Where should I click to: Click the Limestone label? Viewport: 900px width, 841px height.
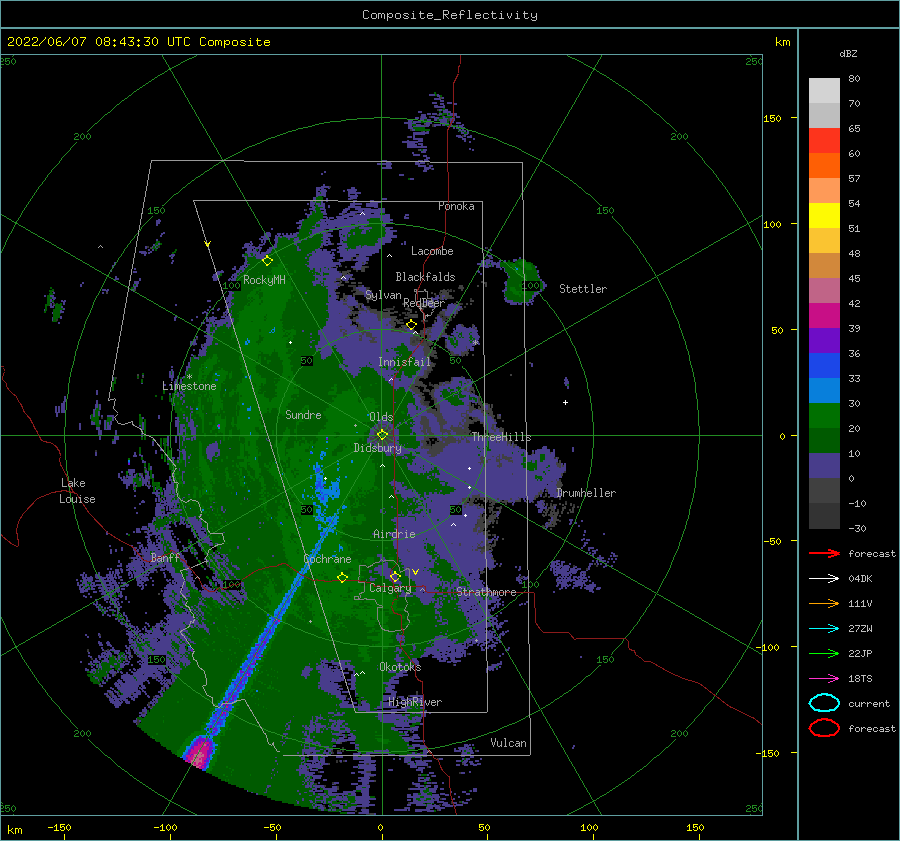[189, 386]
